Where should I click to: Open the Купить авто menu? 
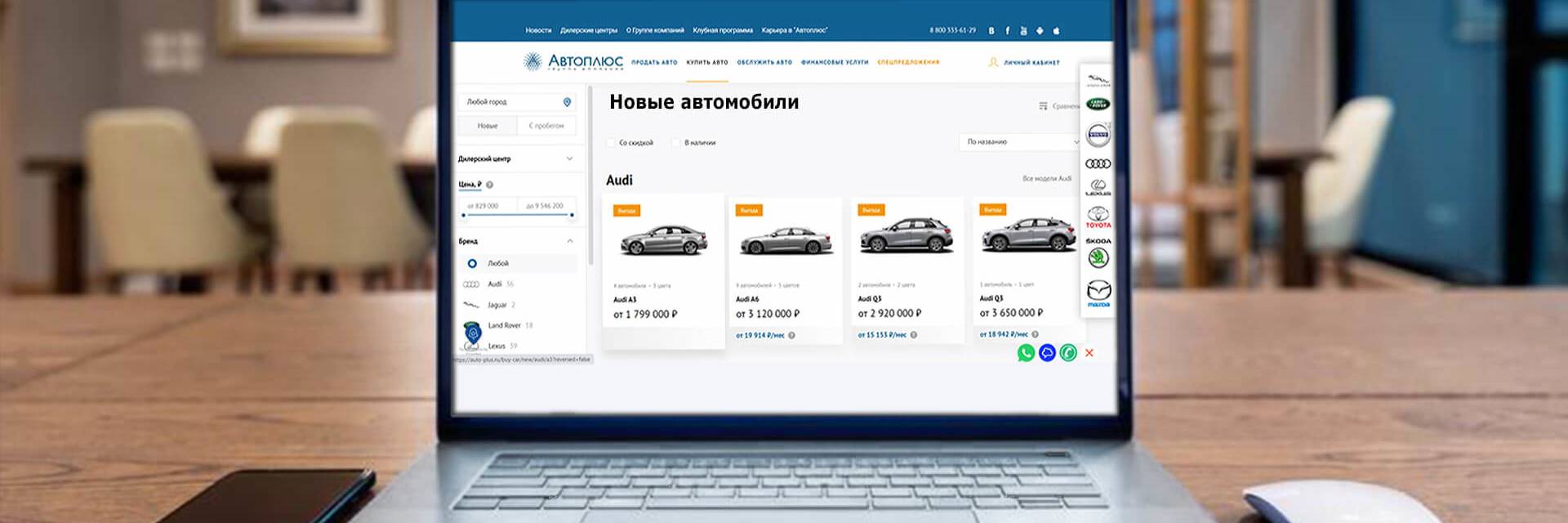[x=707, y=62]
